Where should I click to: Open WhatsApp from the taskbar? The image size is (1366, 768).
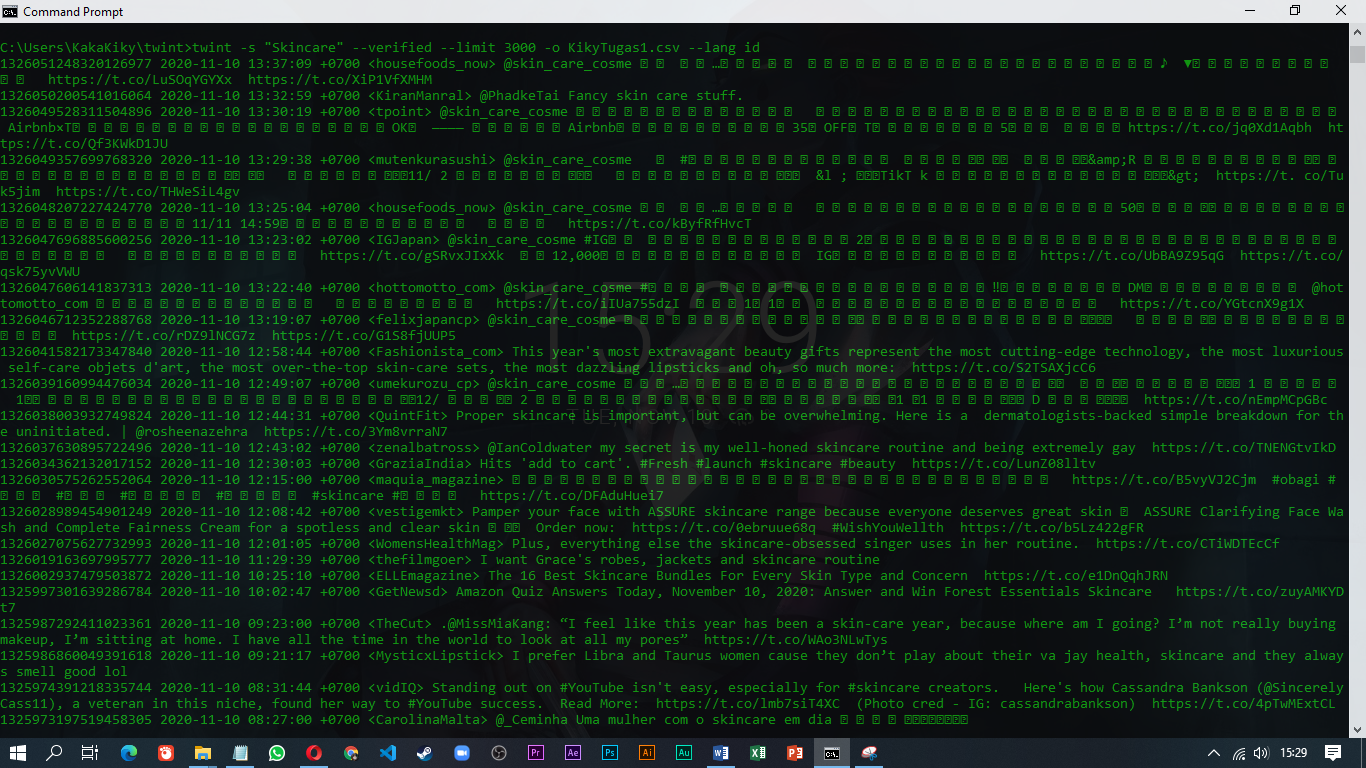click(277, 752)
